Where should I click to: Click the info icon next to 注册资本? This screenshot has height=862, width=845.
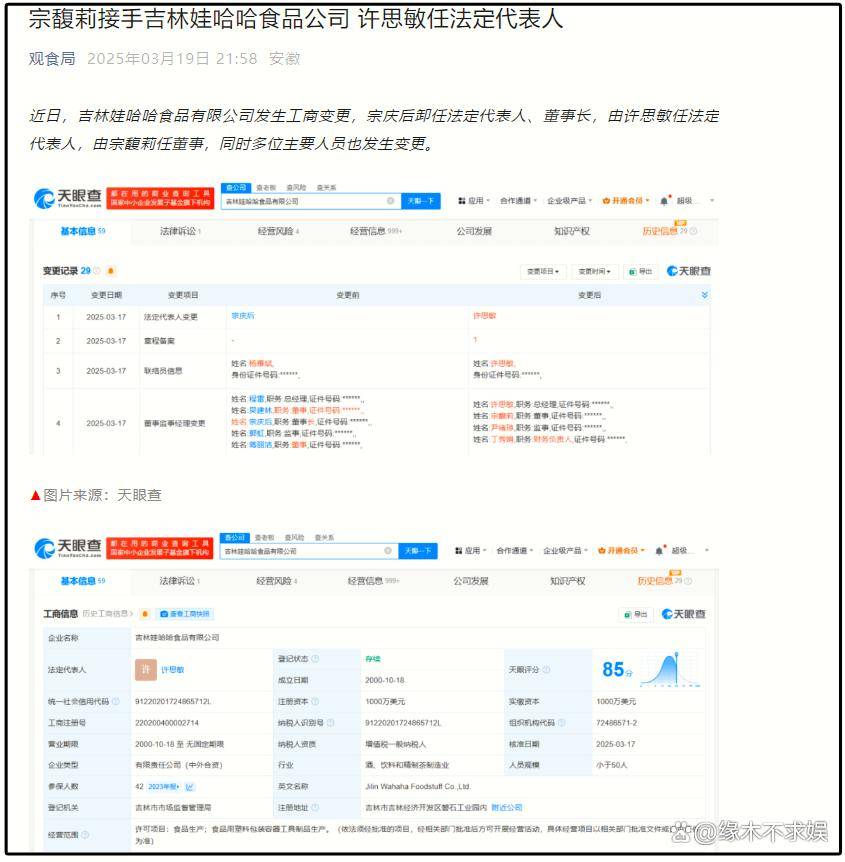coord(315,702)
